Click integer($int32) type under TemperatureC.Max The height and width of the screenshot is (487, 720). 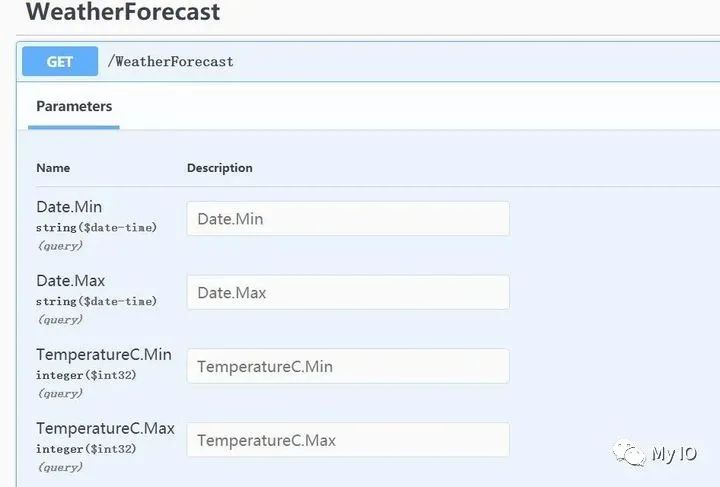point(86,449)
